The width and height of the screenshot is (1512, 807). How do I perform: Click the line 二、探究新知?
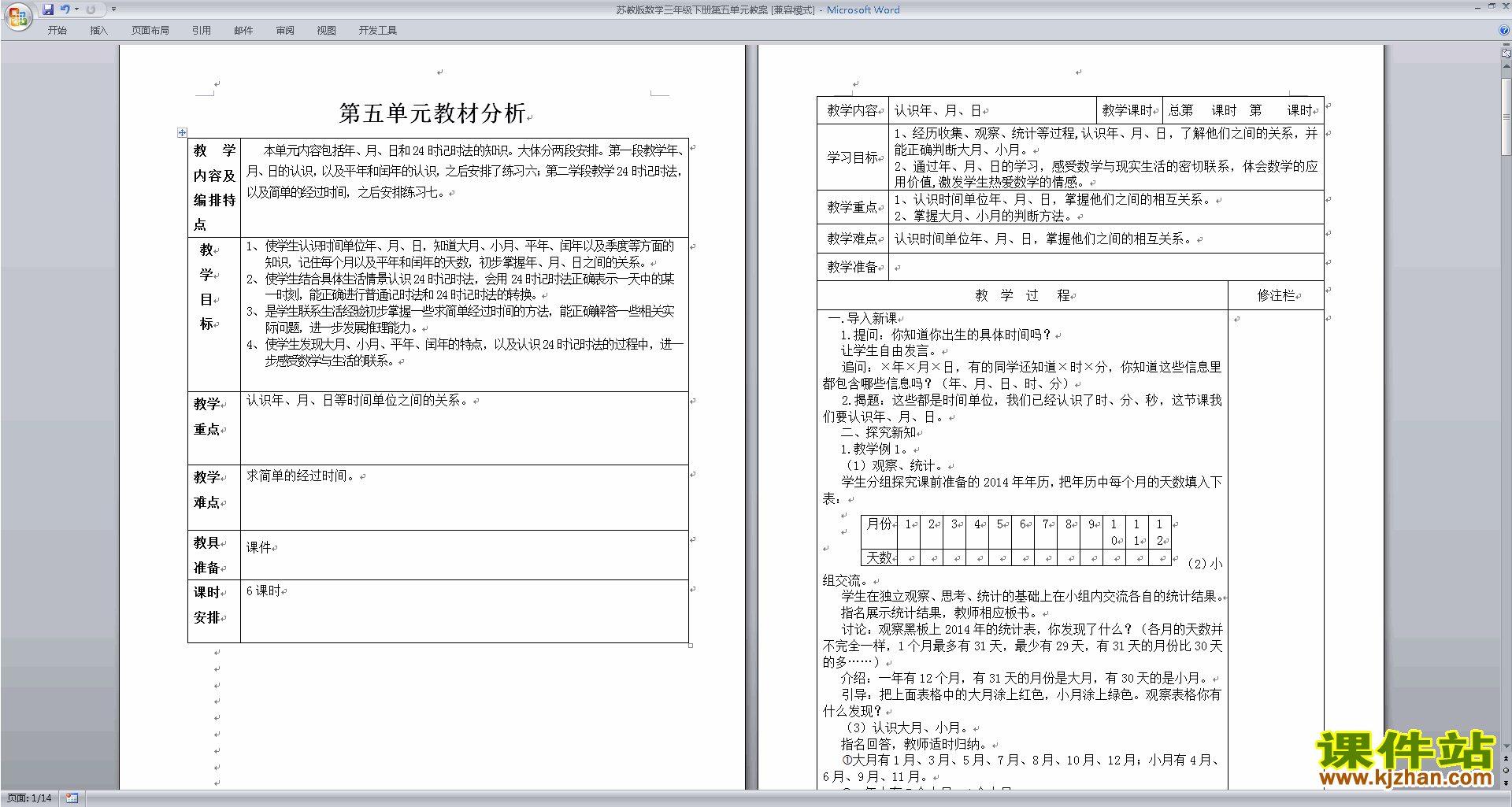[x=878, y=432]
